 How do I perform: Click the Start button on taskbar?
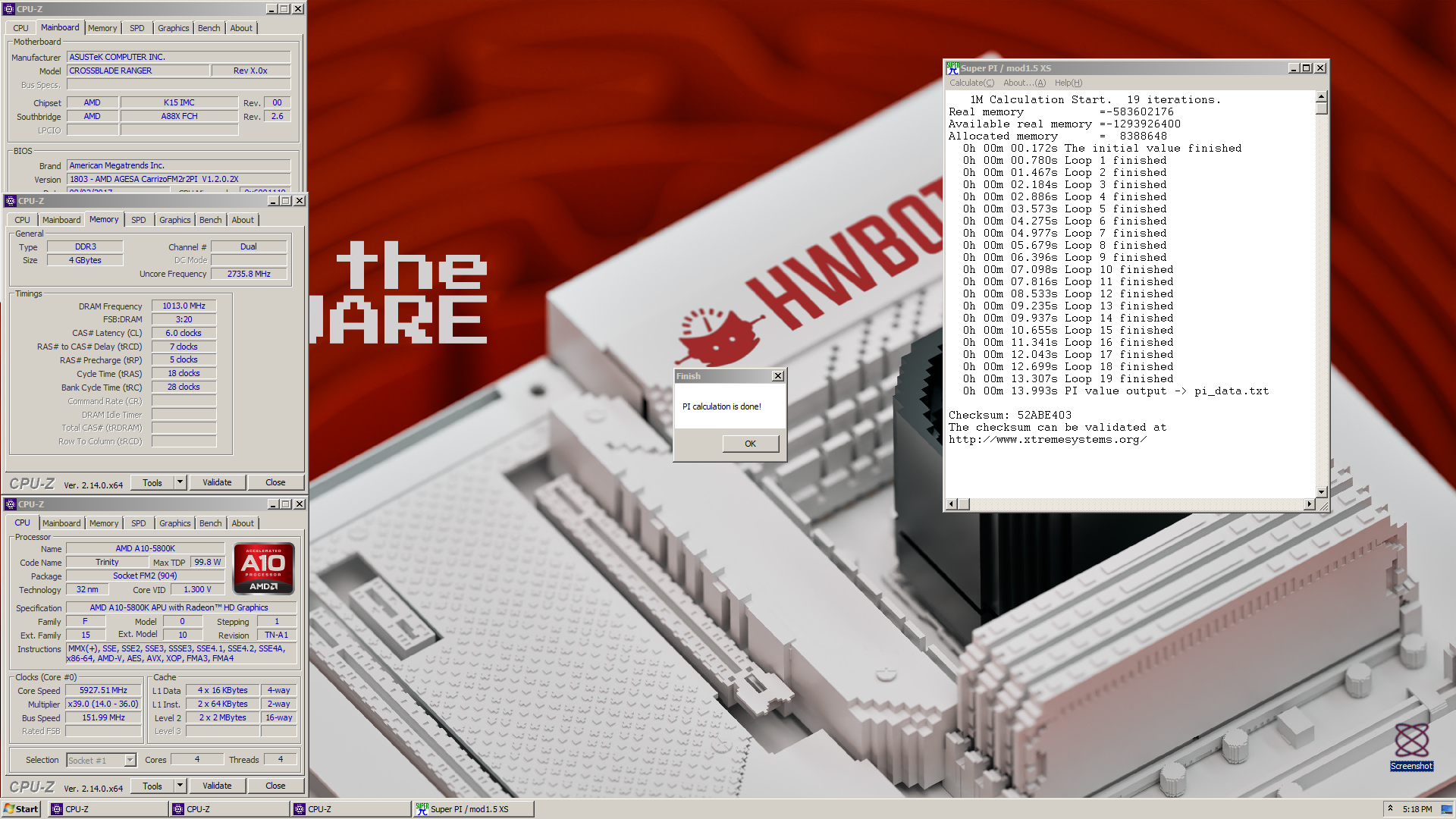coord(22,809)
